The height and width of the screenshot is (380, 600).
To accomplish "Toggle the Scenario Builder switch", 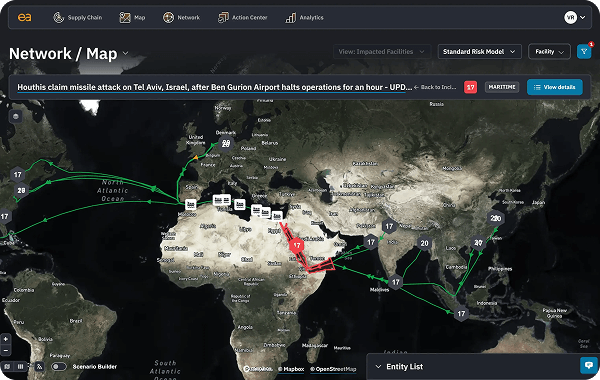I will pos(59,367).
